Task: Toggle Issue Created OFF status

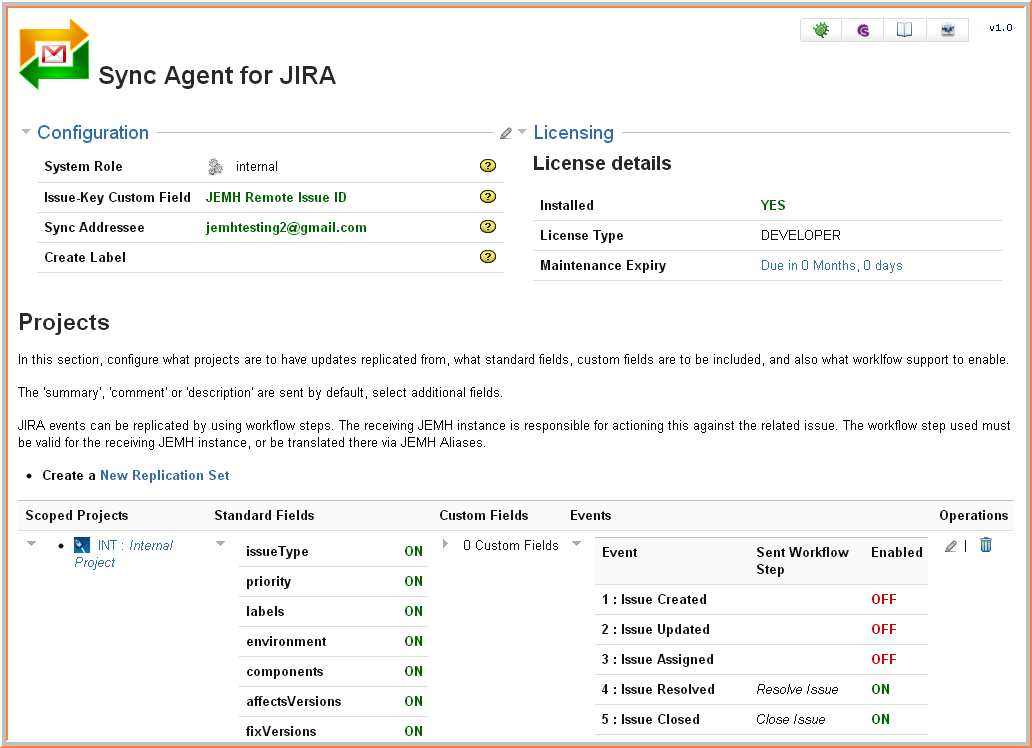Action: pyautogui.click(x=884, y=599)
